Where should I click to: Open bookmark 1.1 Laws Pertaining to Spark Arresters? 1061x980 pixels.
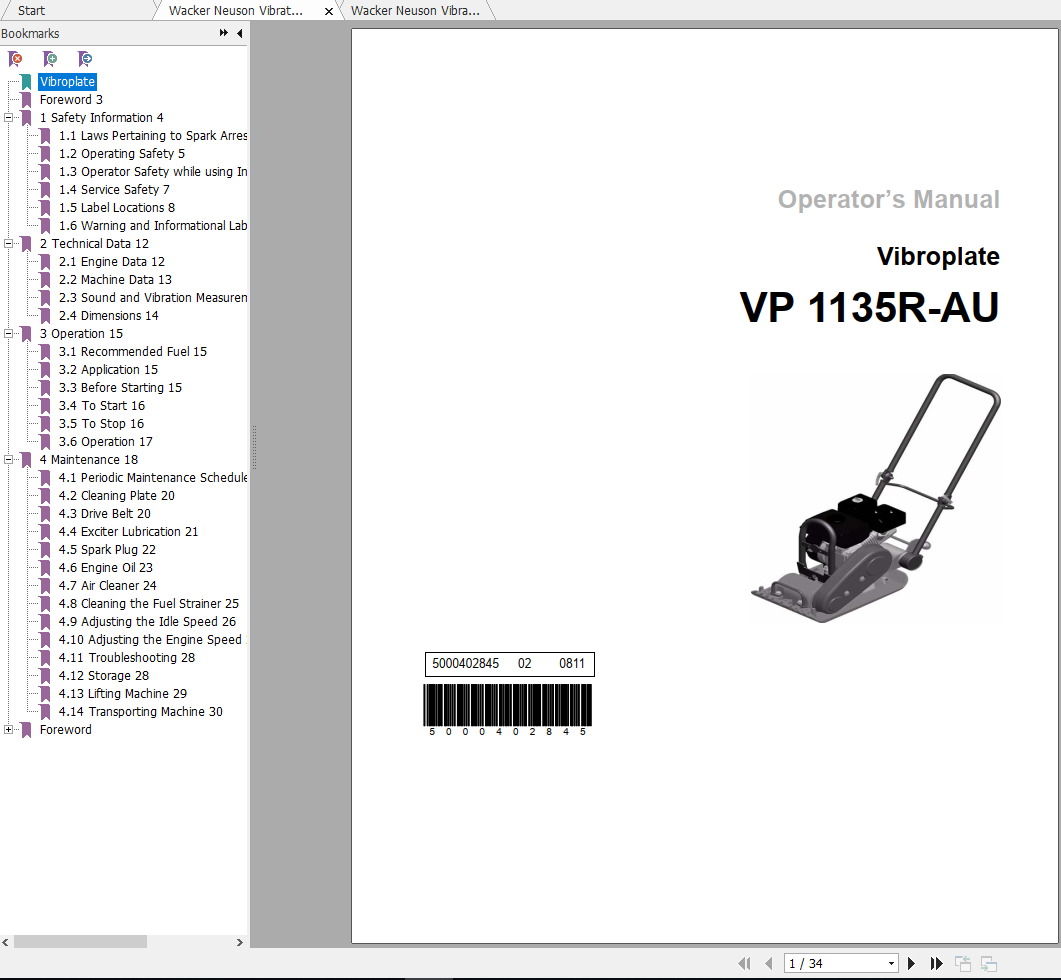153,135
